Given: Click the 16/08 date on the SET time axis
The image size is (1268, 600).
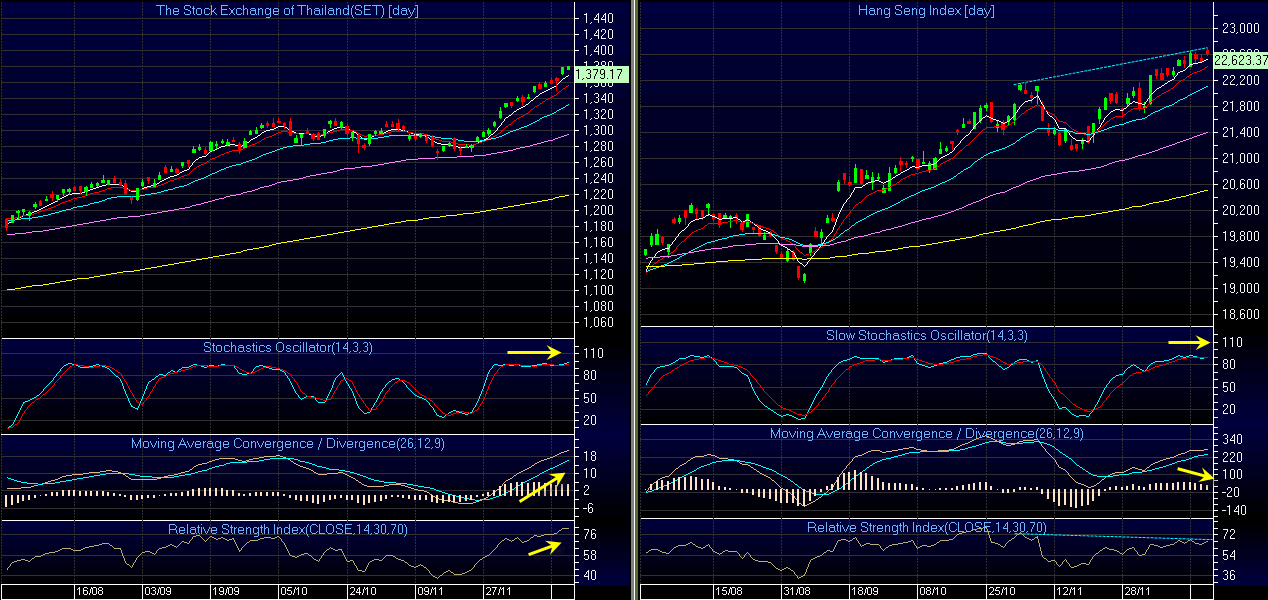Looking at the screenshot, I should (91, 592).
